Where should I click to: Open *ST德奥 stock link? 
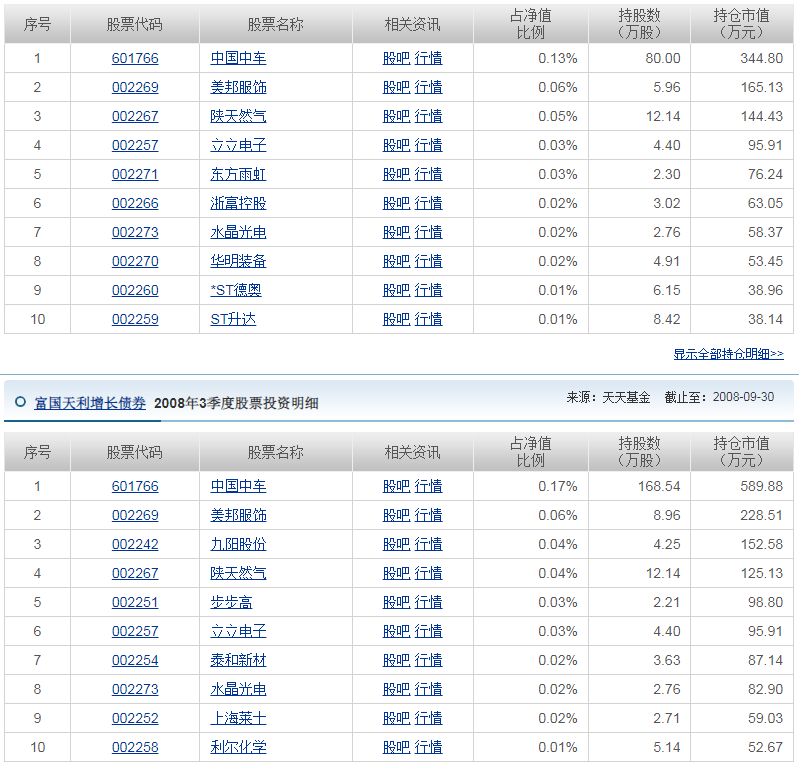[x=236, y=291]
